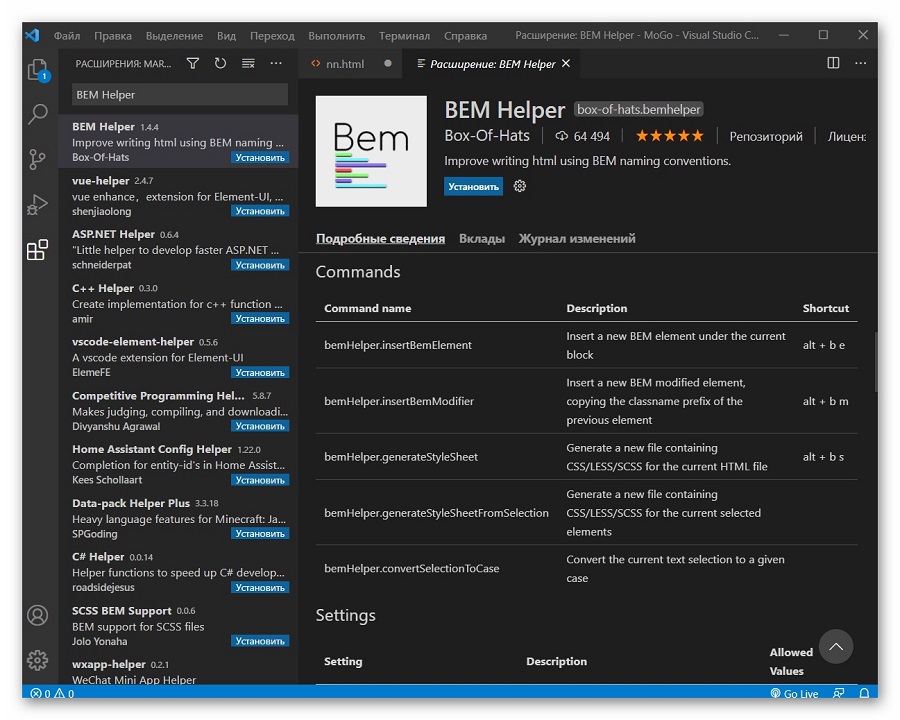Screen dimensions: 900x720
Task: Open the Explorer view in activity bar
Action: tap(38, 70)
